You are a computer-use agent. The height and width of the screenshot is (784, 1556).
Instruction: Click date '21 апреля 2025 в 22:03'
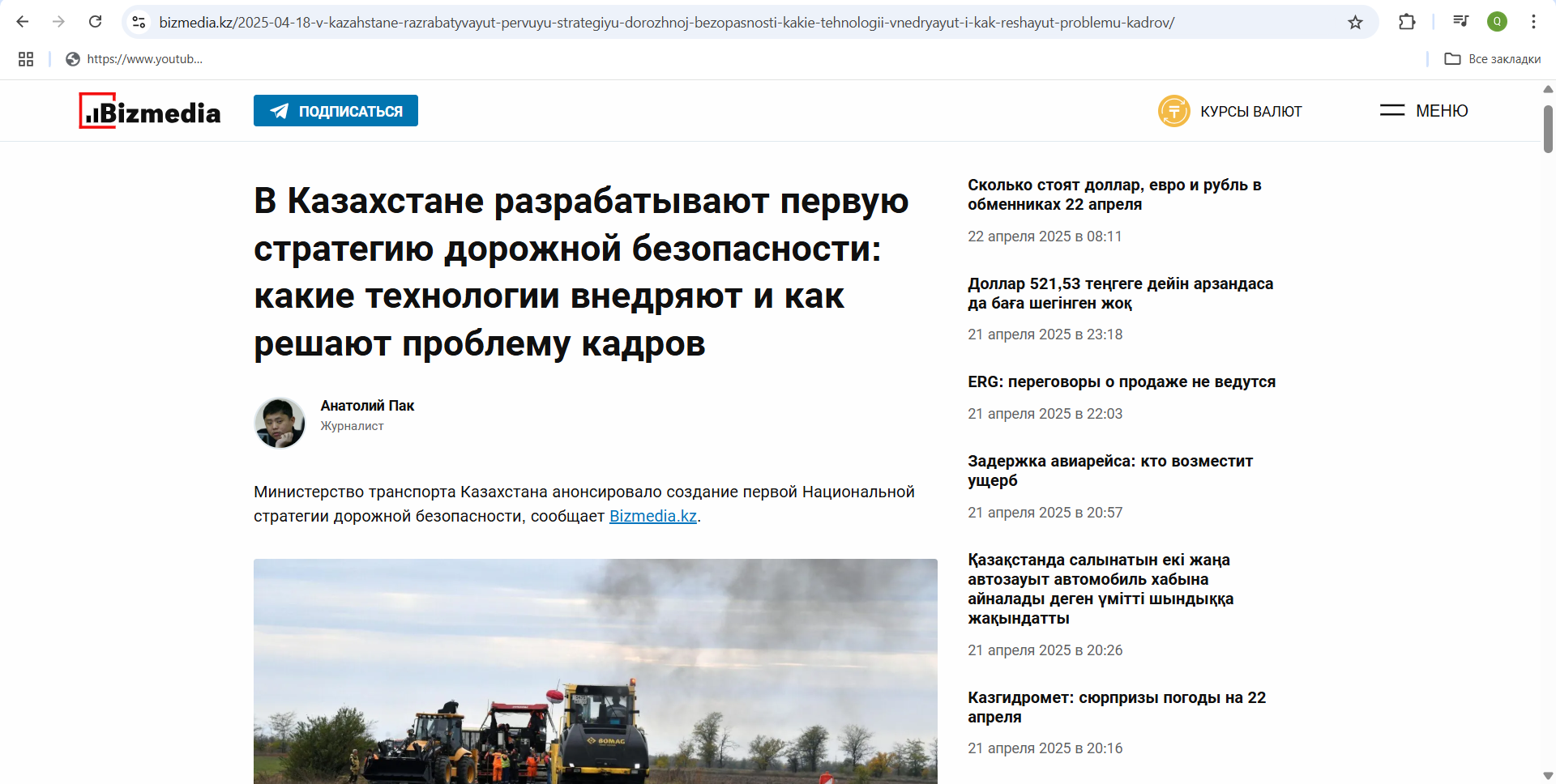pos(1045,414)
